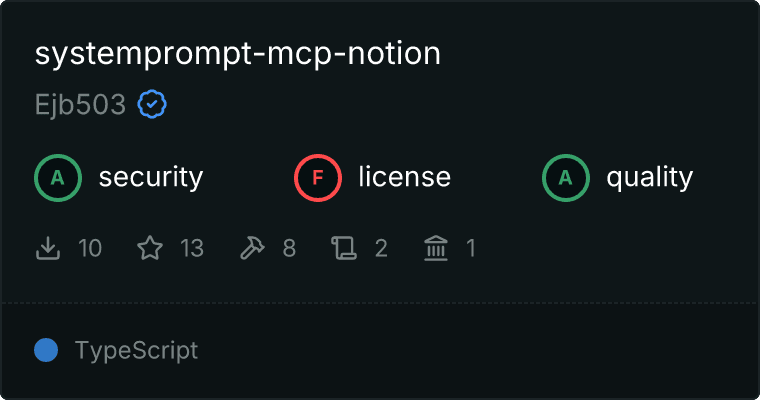Viewport: 760px width, 400px height.
Task: Click the license label text
Action: click(405, 177)
